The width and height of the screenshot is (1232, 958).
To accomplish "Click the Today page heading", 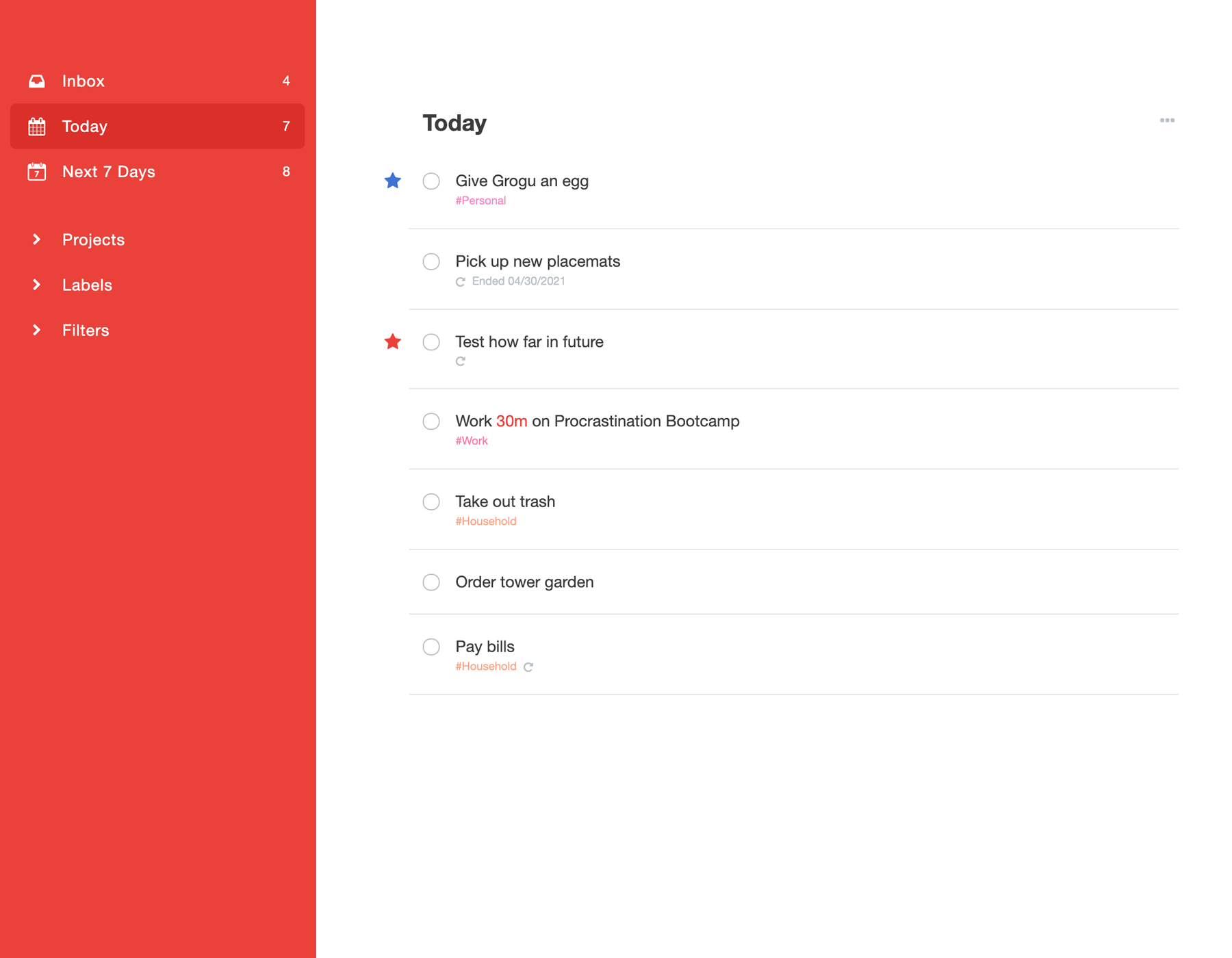I will (454, 122).
